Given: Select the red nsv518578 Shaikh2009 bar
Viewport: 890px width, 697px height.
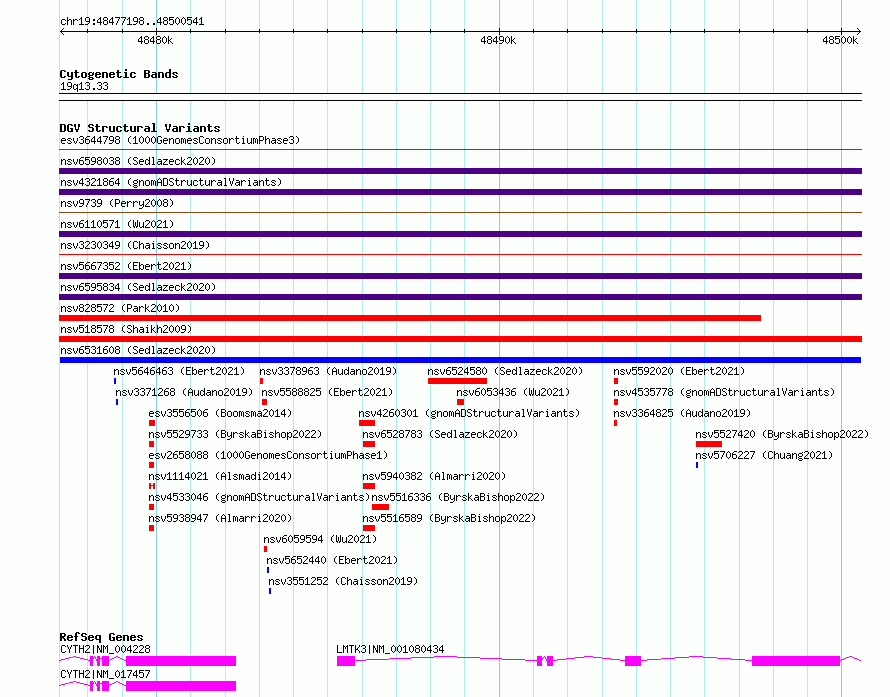Looking at the screenshot, I should pos(460,339).
